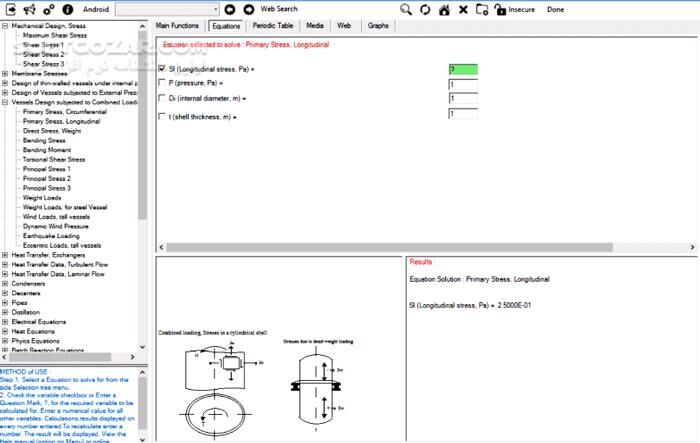The height and width of the screenshot is (443, 700).
Task: Click the horizontal scrollbar under the equation panel
Action: coord(420,245)
